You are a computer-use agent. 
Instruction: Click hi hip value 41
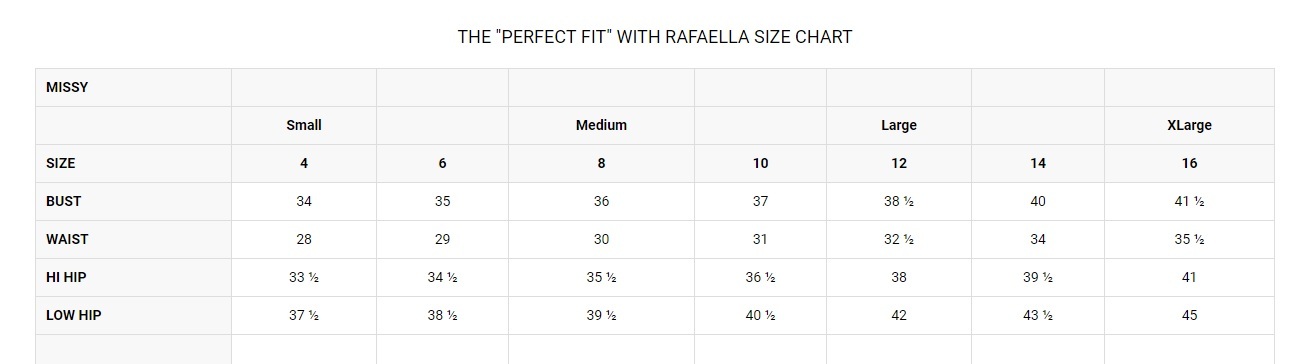point(1189,277)
